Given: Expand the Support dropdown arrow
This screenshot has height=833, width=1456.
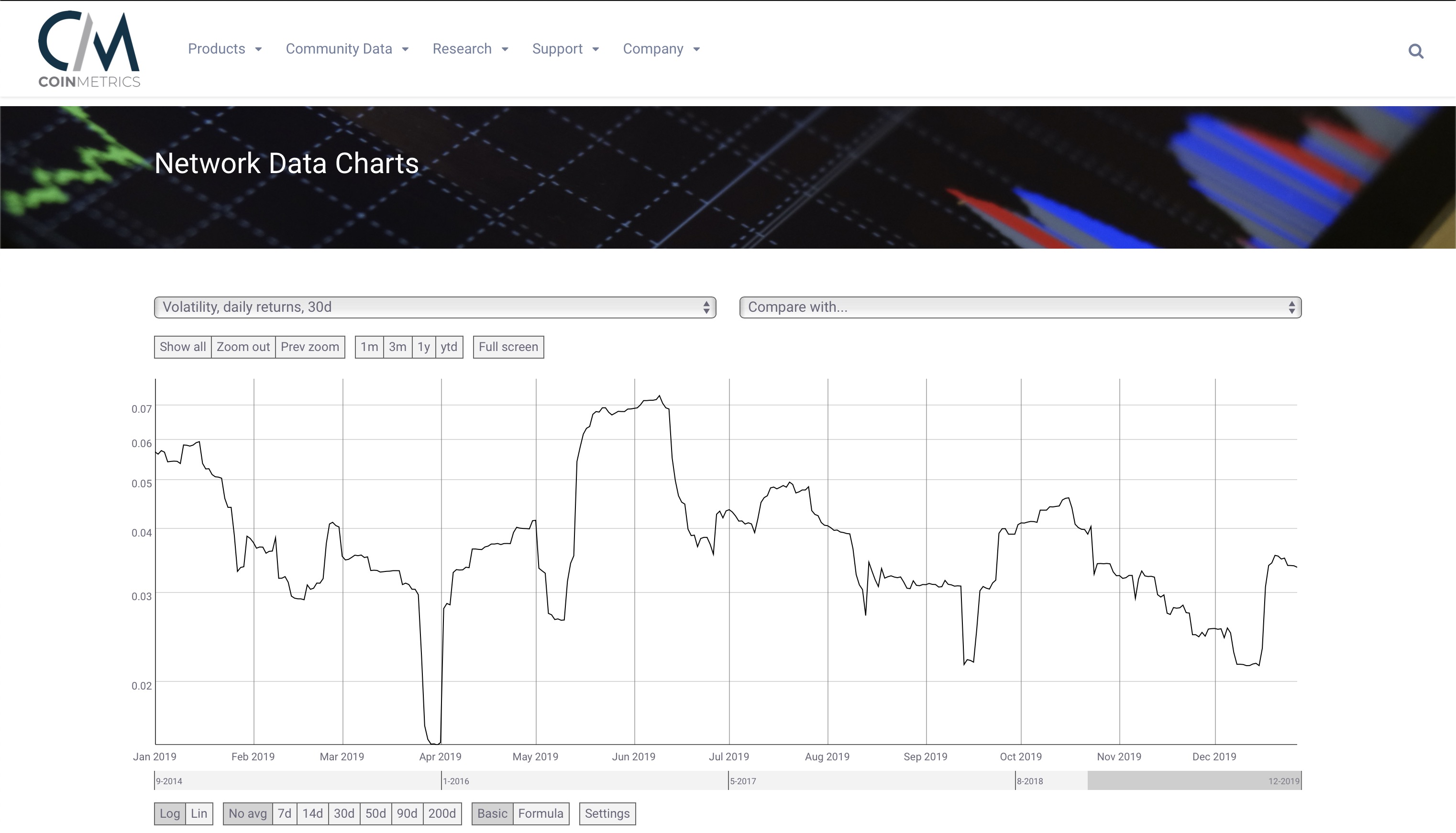Looking at the screenshot, I should (596, 50).
